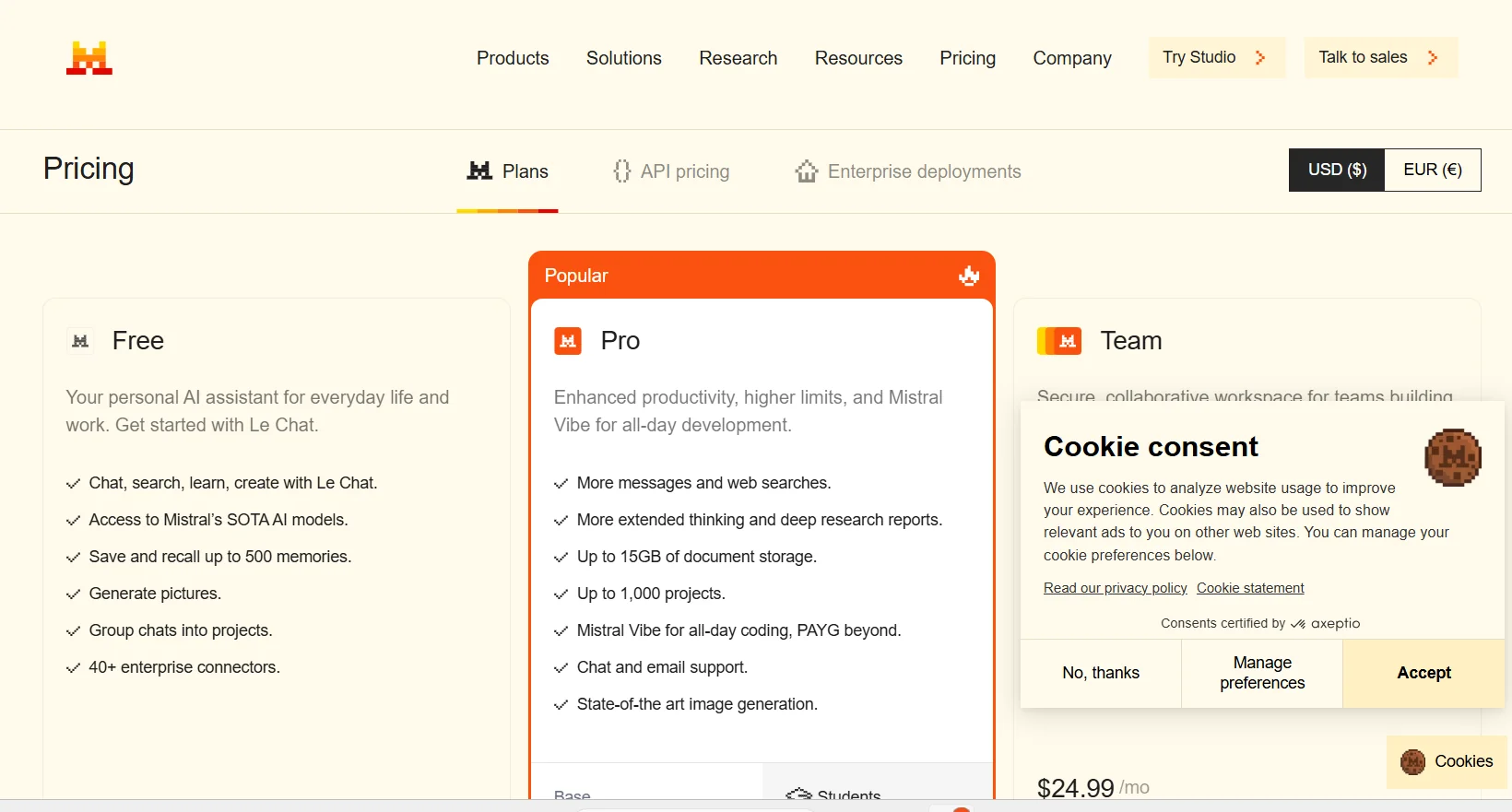Switch currency to USD ($)
Screen dimensions: 1512x812
[x=1337, y=170]
